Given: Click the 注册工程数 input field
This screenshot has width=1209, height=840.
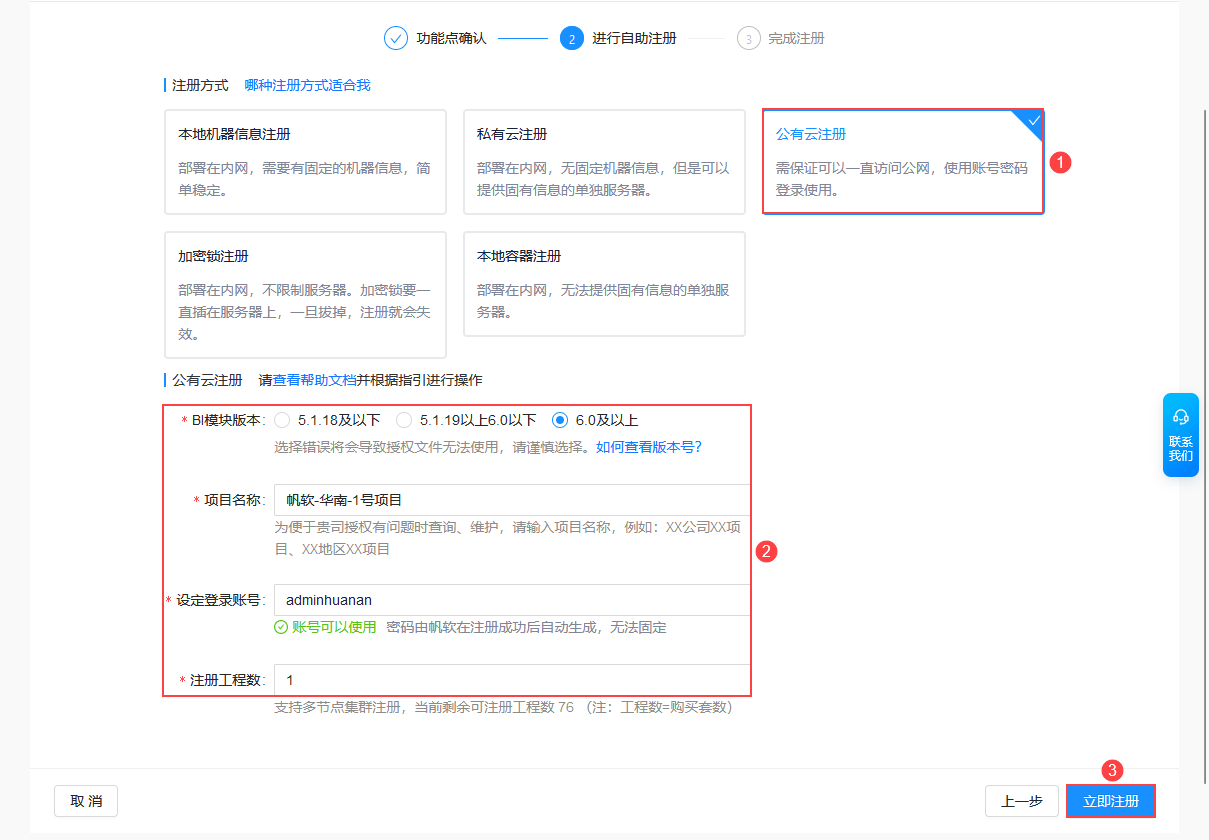Looking at the screenshot, I should tap(512, 680).
